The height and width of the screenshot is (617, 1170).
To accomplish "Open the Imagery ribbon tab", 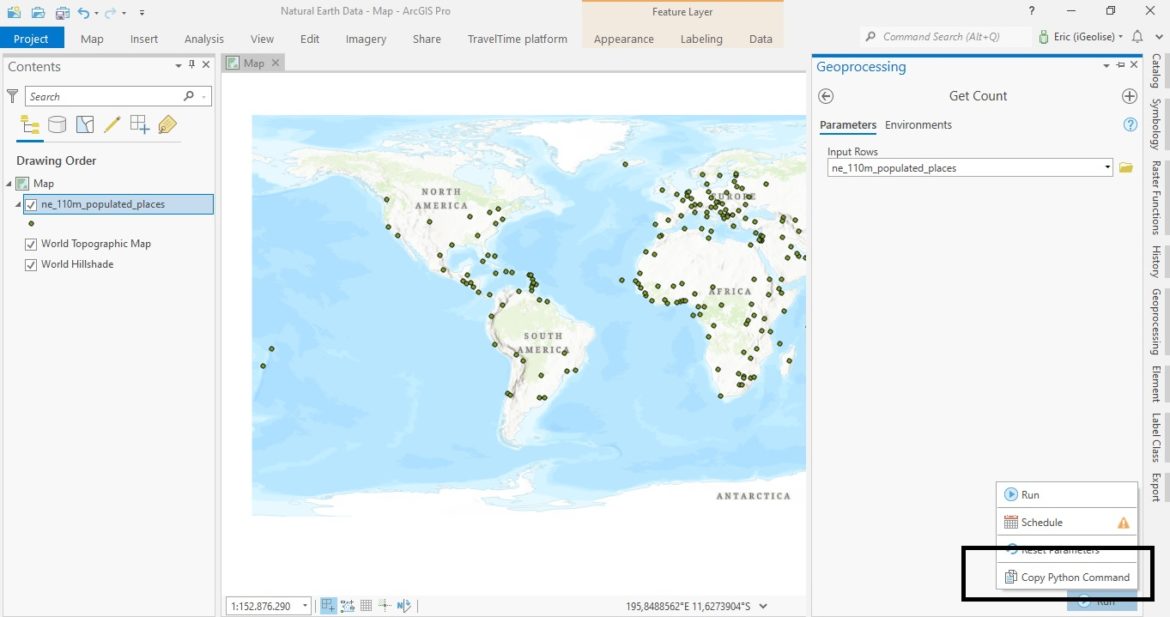I will tap(366, 39).
